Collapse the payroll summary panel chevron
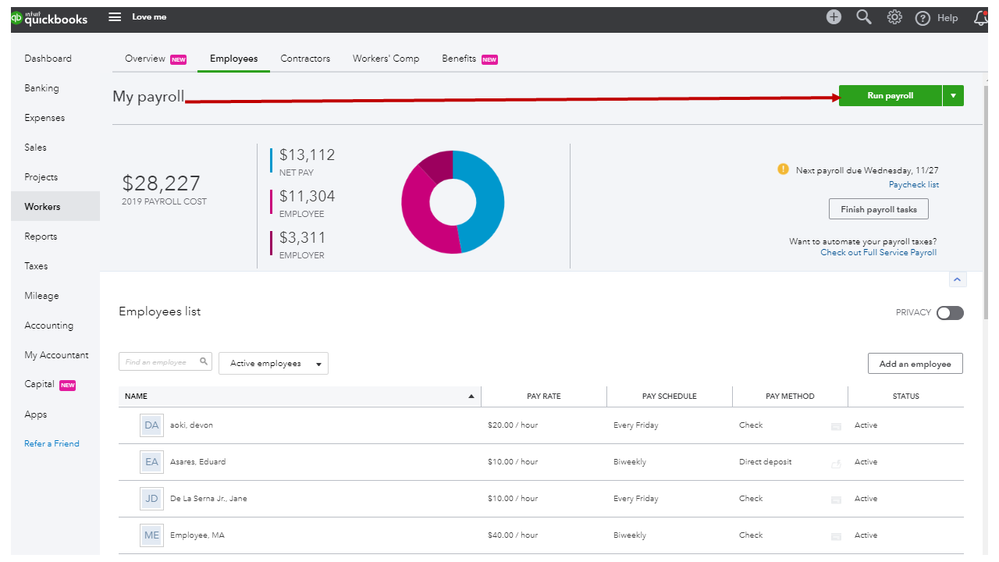999x562 pixels. (956, 280)
